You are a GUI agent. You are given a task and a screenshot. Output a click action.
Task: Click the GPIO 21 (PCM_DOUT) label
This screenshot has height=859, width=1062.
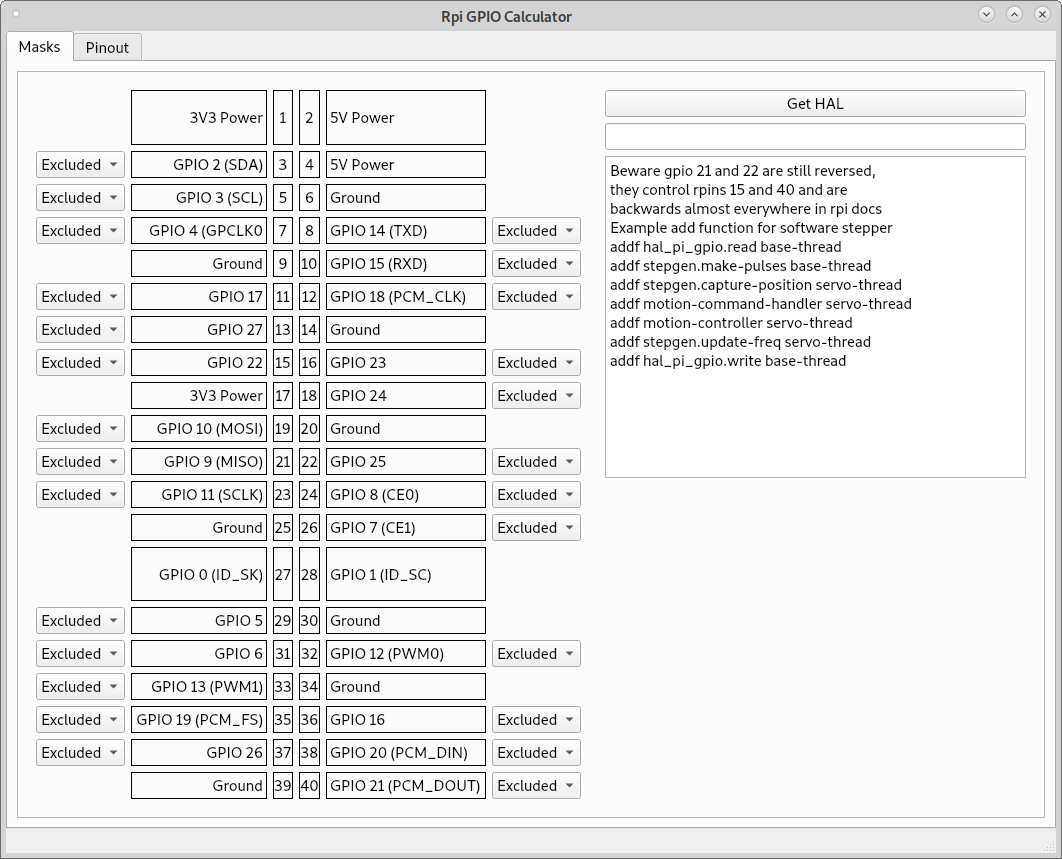(406, 786)
